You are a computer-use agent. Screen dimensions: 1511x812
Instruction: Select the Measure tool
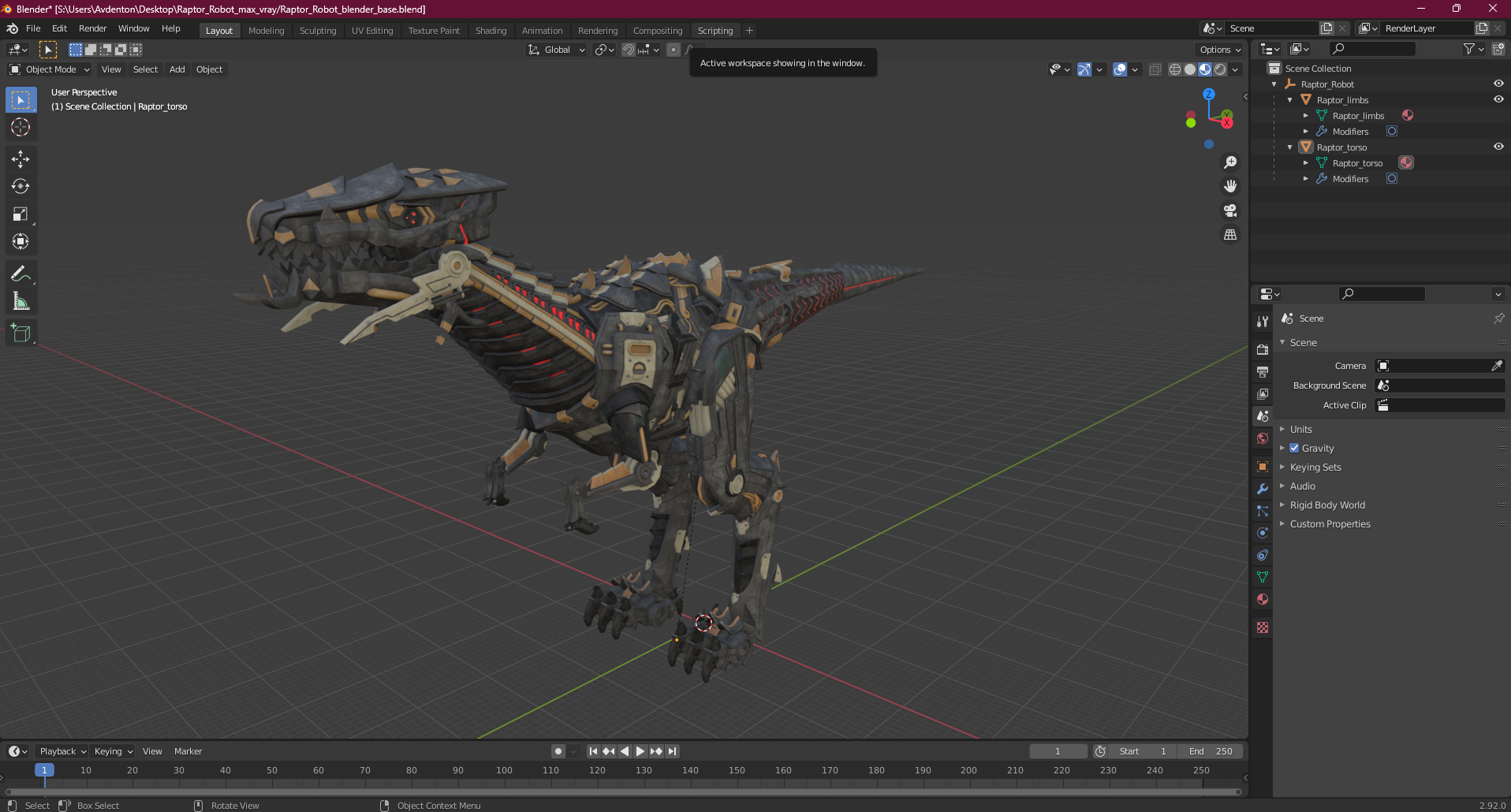(x=21, y=302)
